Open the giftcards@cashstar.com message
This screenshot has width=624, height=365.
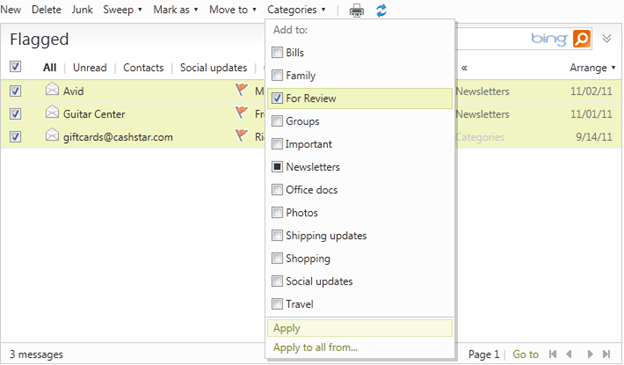click(x=118, y=137)
